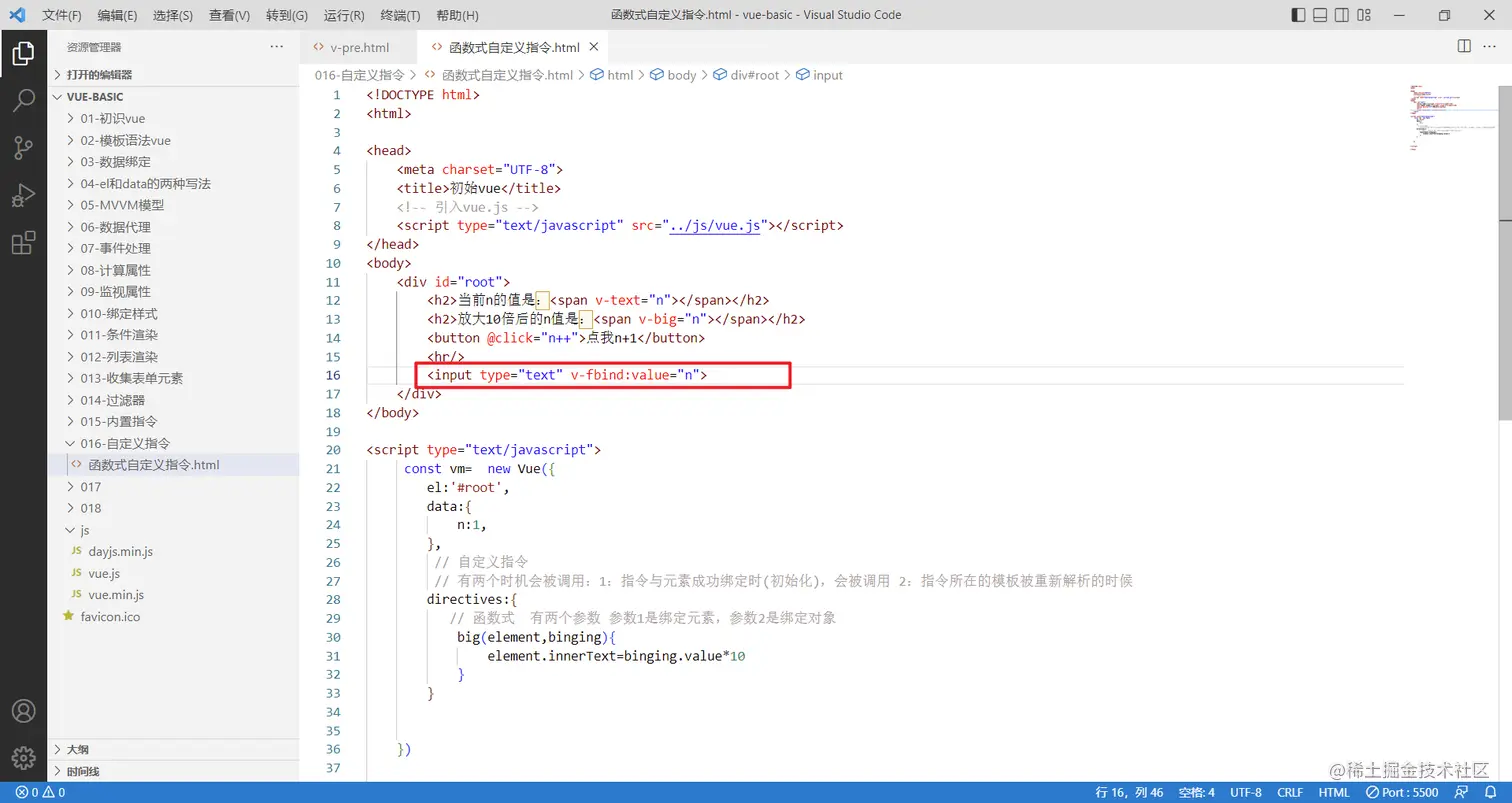This screenshot has width=1512, height=803.
Task: Toggle primary side bar layout icon
Action: click(1298, 15)
